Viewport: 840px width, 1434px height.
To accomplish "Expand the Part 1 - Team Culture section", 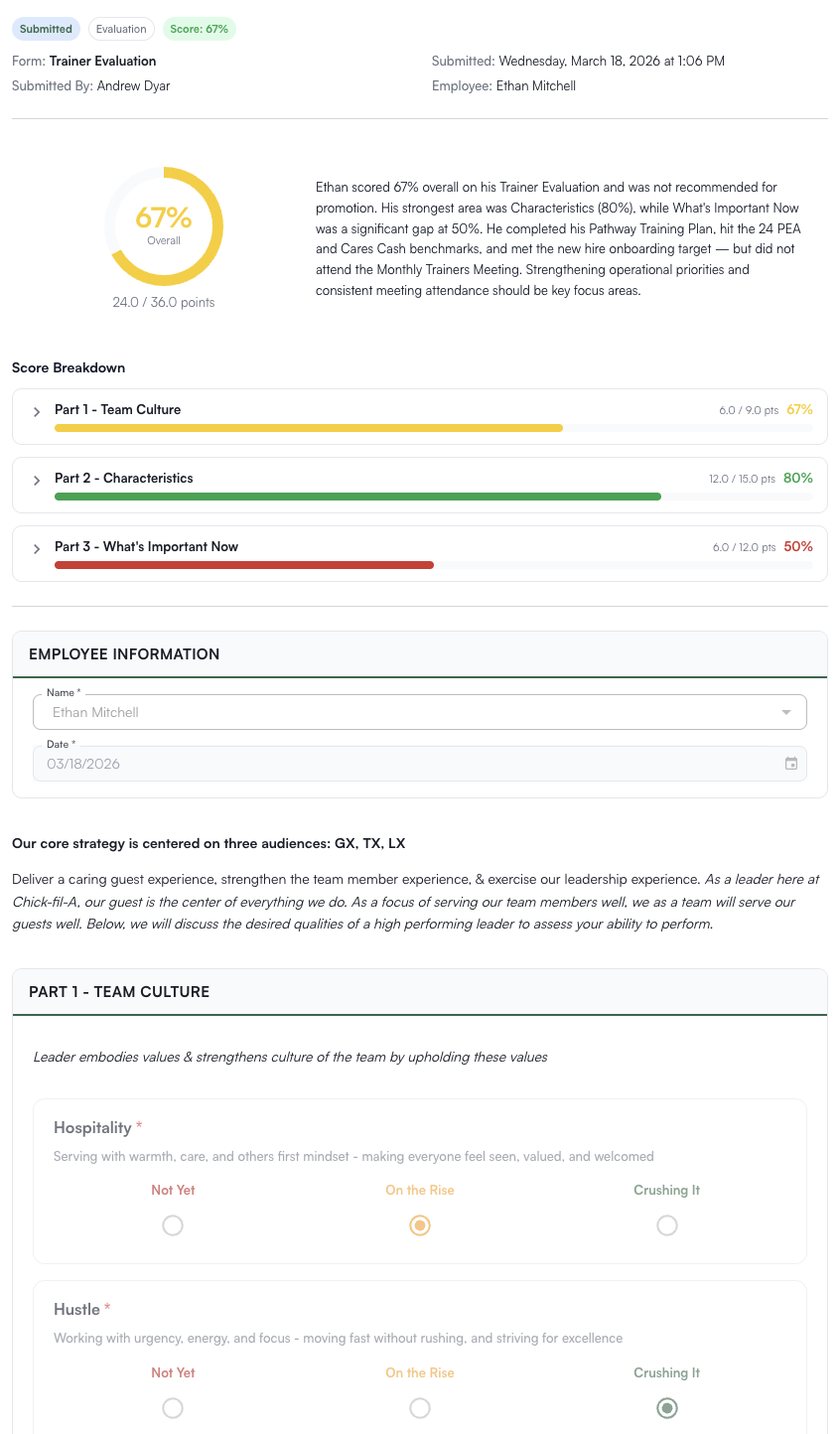I will coord(36,411).
